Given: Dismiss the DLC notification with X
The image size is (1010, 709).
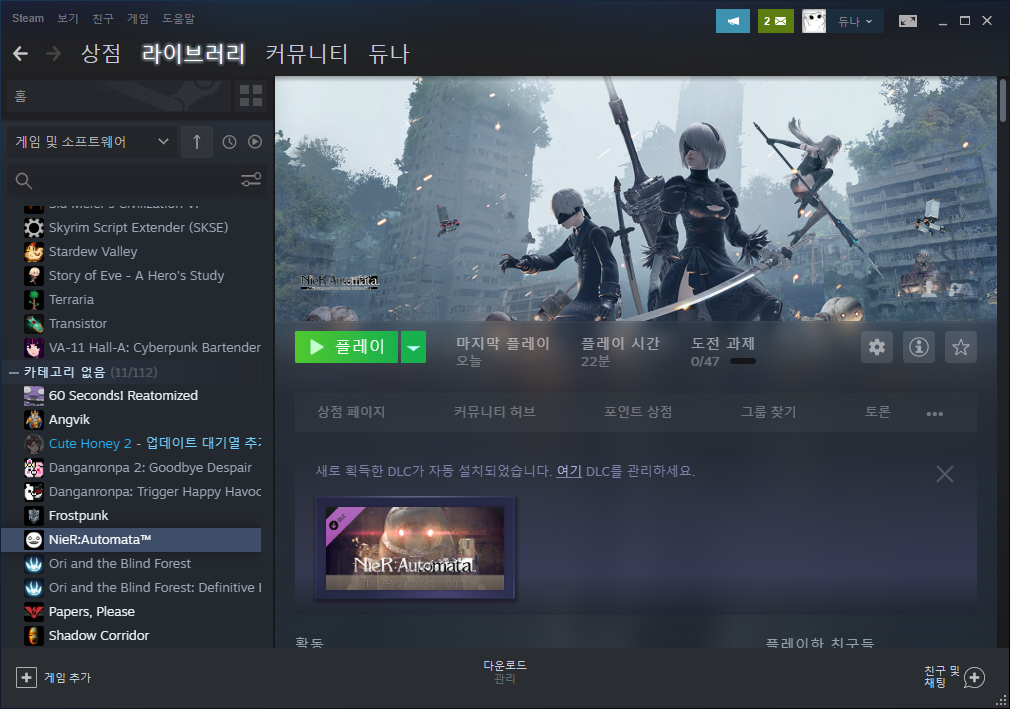Looking at the screenshot, I should [x=945, y=474].
